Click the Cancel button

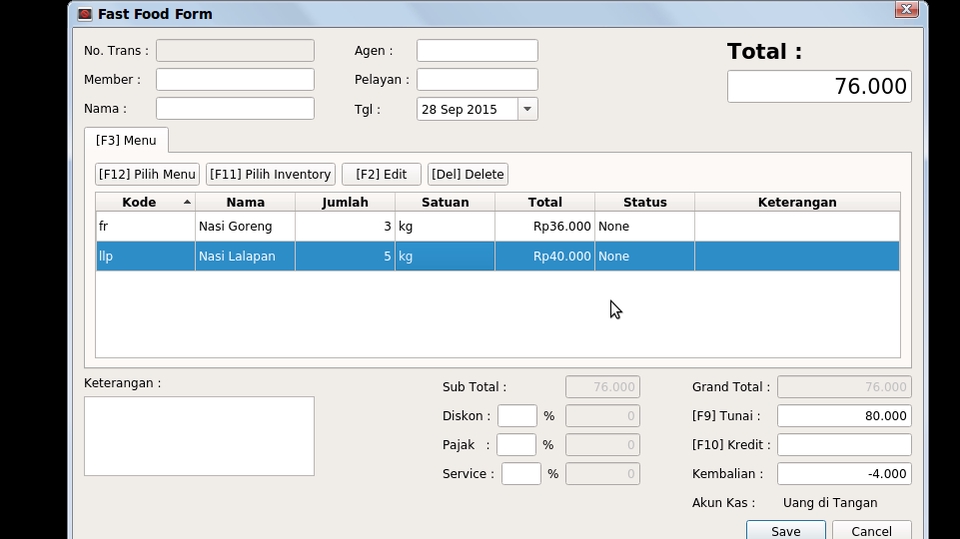(x=871, y=531)
